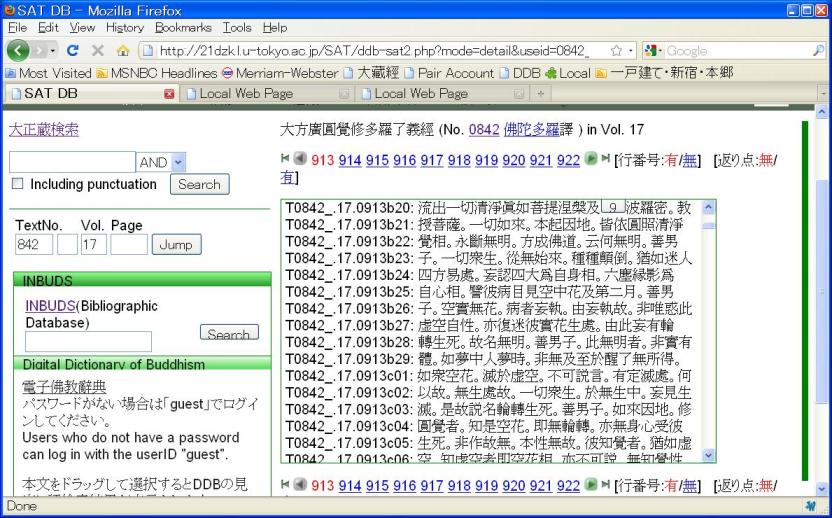Click the Page input field
This screenshot has width=832, height=518.
[129, 245]
